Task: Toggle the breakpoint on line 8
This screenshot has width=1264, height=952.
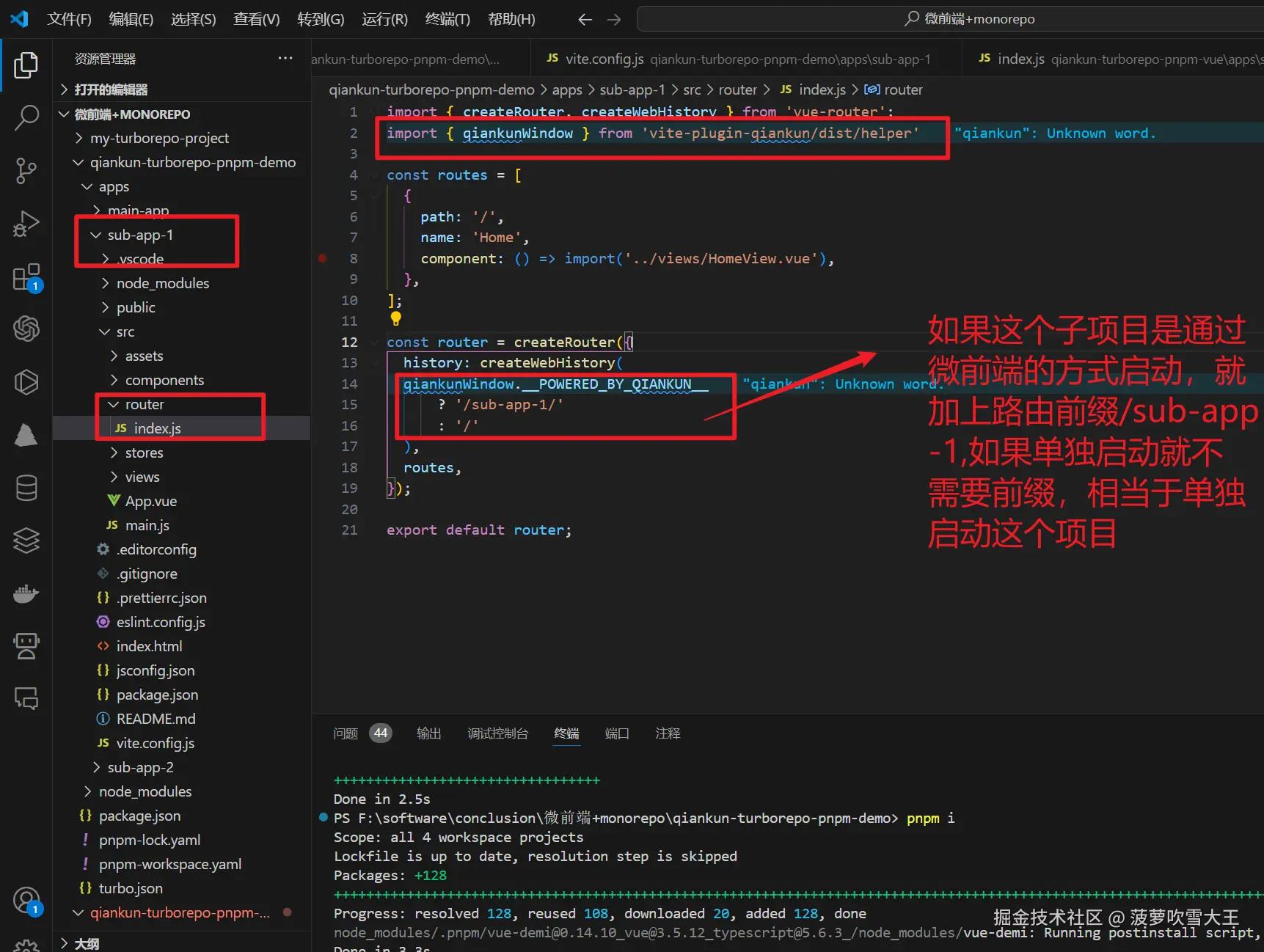Action: click(322, 258)
